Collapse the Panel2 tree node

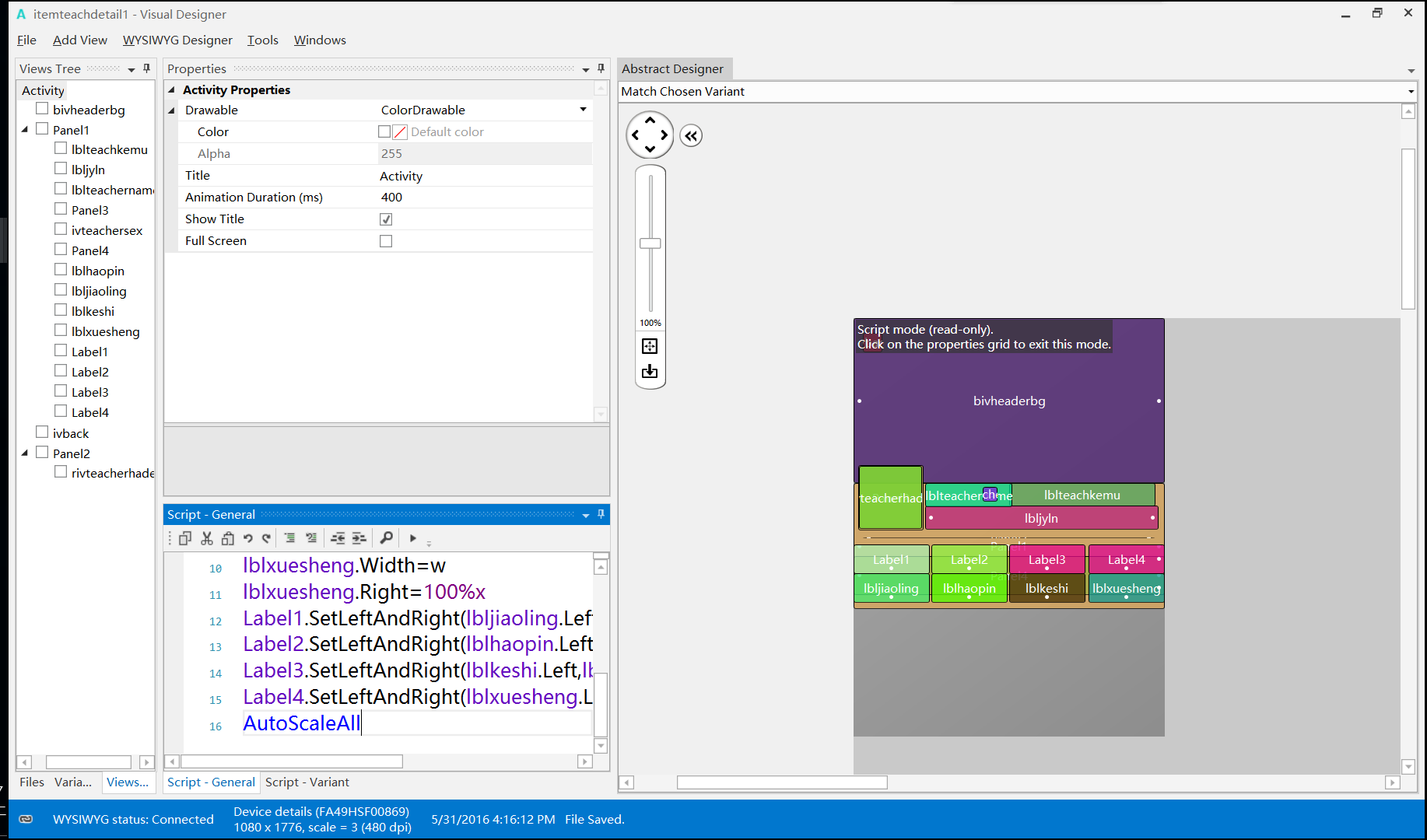pyautogui.click(x=25, y=453)
